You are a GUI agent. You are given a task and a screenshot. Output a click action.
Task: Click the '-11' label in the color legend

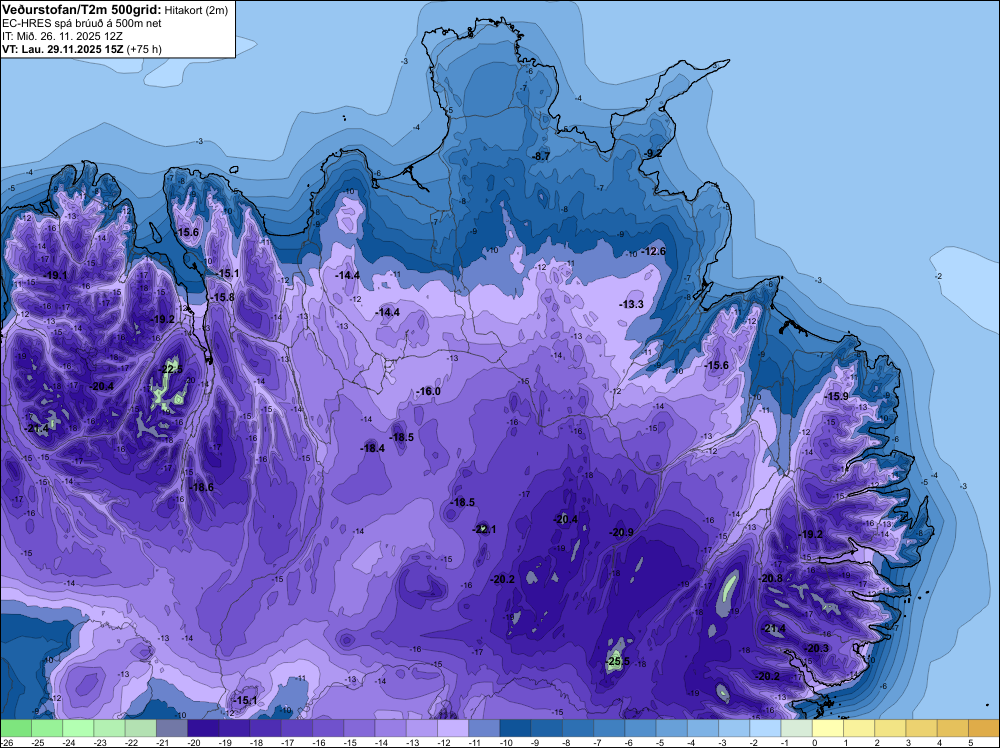click(x=477, y=742)
